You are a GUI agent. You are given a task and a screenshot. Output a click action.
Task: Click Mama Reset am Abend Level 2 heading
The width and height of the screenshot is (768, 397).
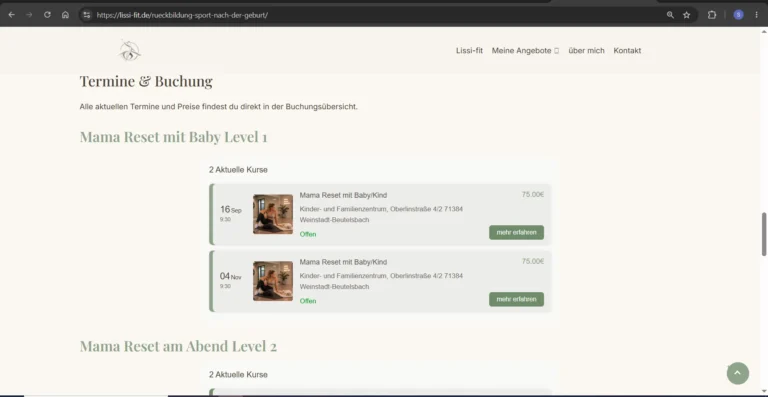point(178,346)
